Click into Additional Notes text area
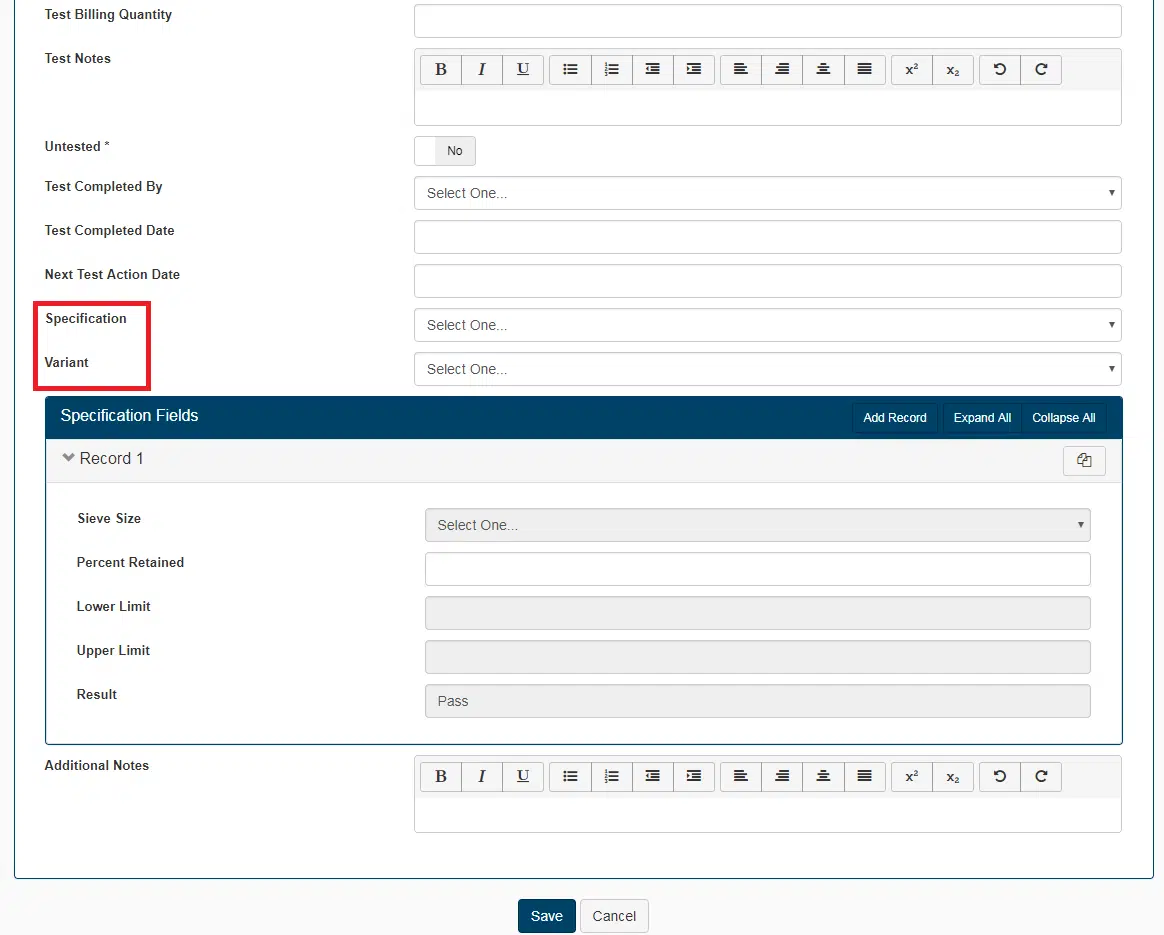 768,815
